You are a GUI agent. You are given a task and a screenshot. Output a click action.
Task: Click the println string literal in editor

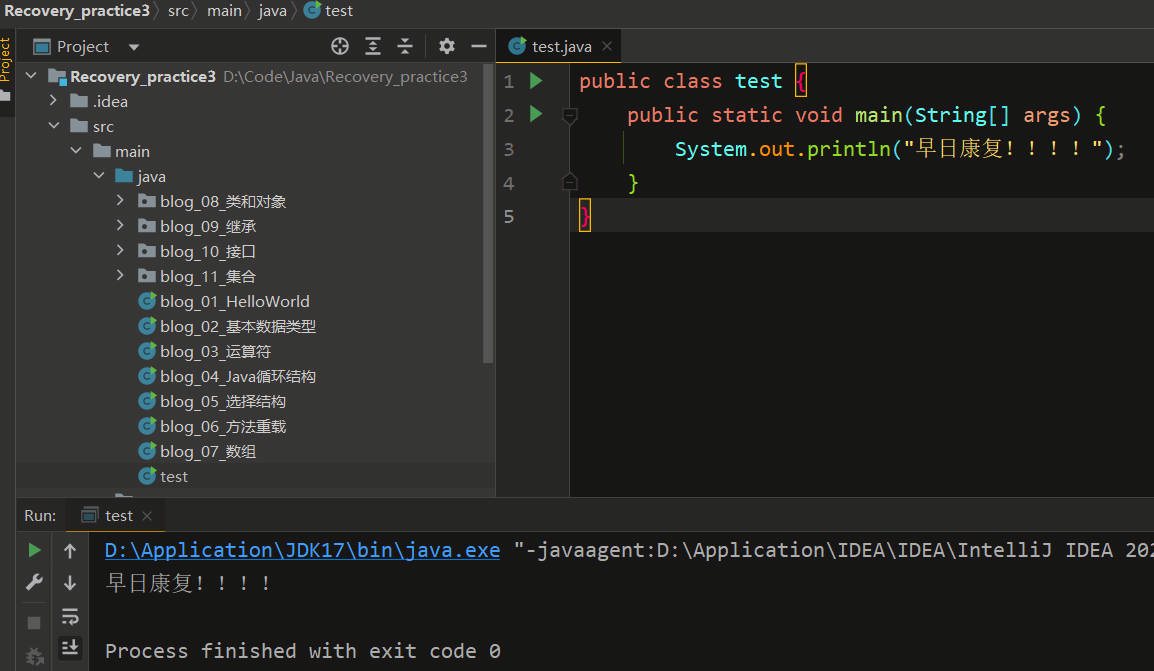pyautogui.click(x=1002, y=149)
